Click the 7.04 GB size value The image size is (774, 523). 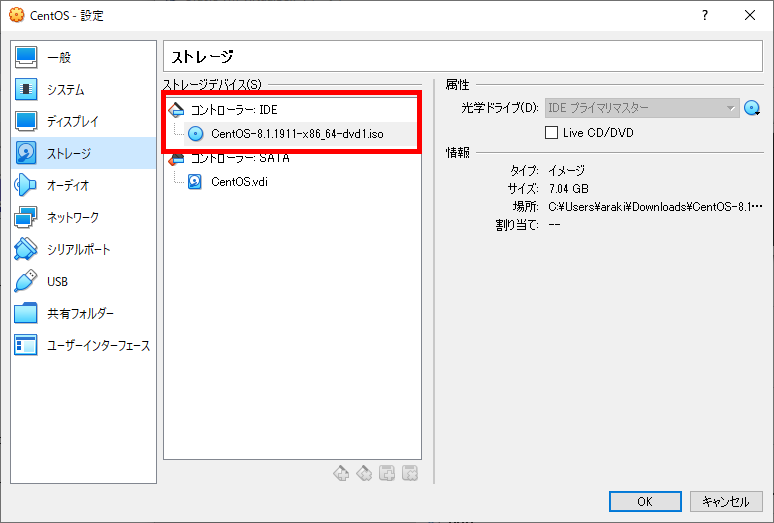point(569,188)
